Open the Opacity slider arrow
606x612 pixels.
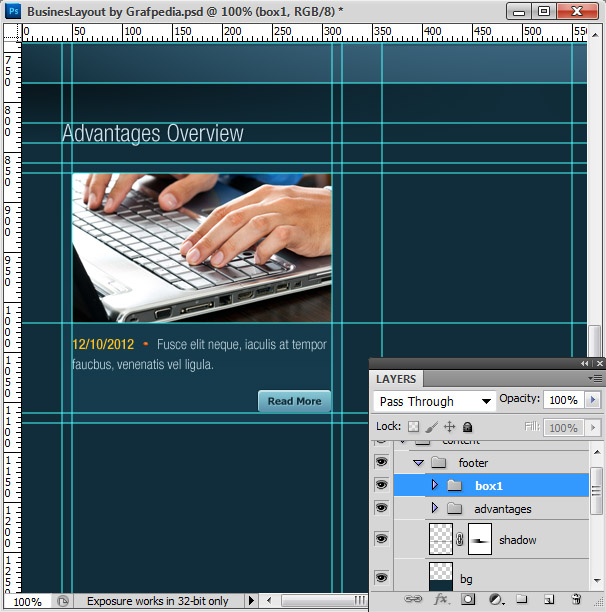coord(593,400)
